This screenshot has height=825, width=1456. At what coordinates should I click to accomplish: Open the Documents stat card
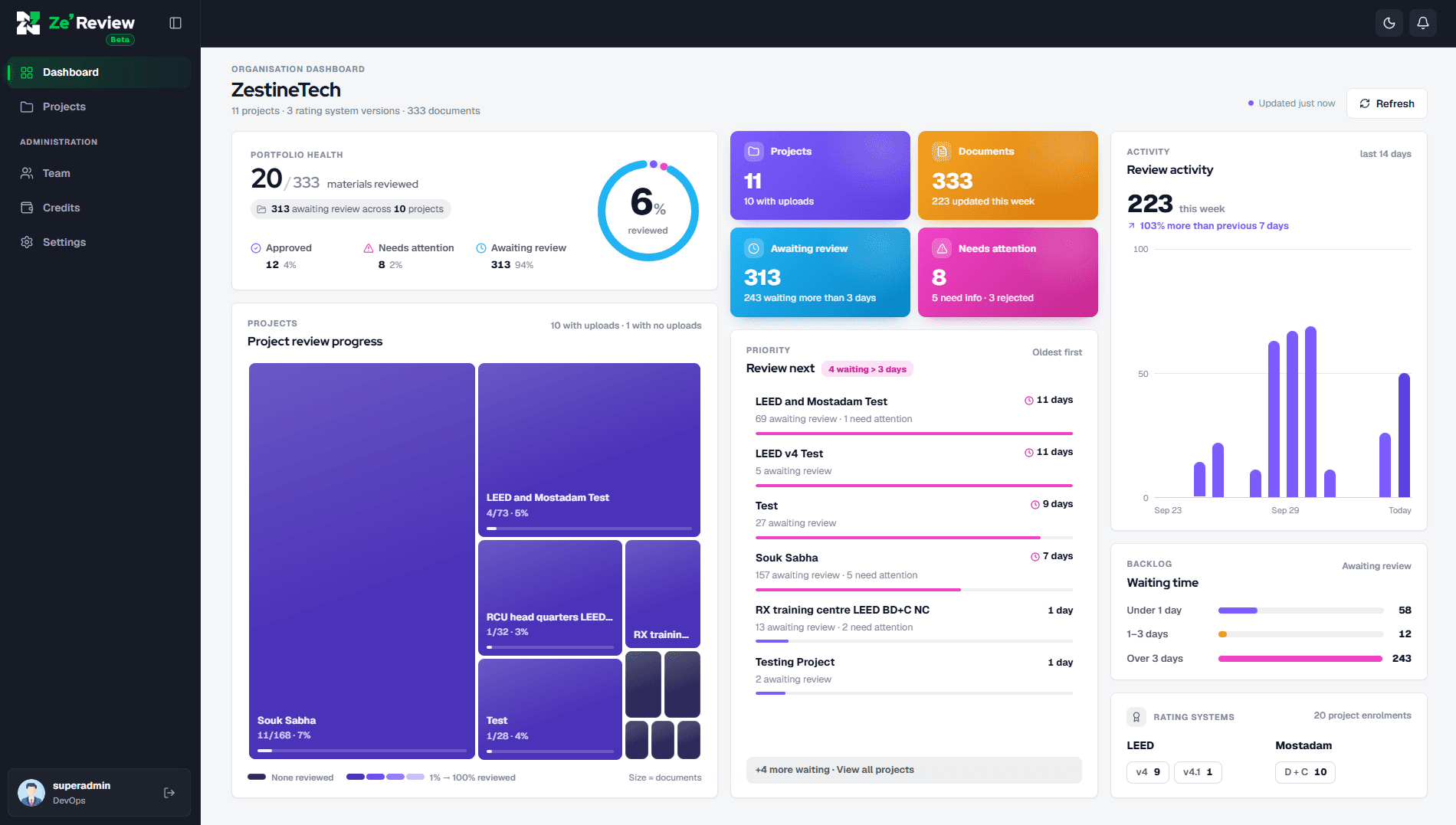[1008, 175]
